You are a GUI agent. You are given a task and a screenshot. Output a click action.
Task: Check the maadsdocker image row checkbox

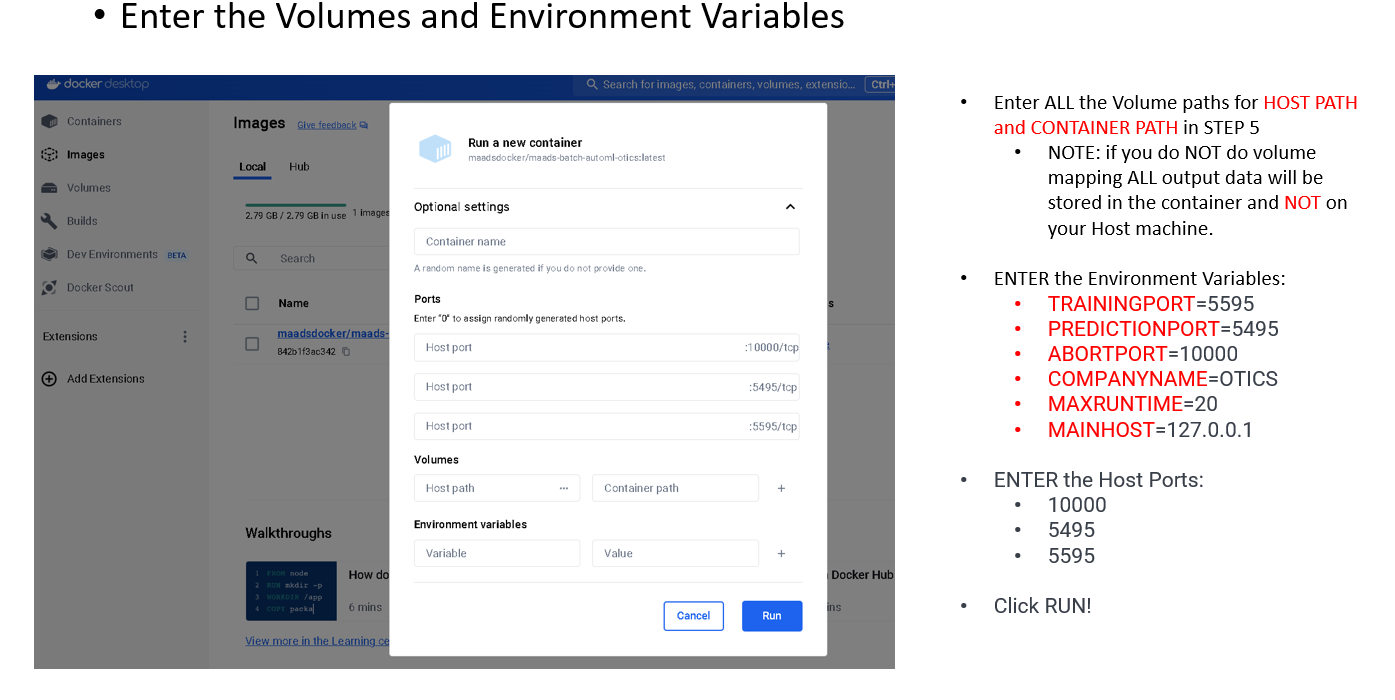[253, 343]
